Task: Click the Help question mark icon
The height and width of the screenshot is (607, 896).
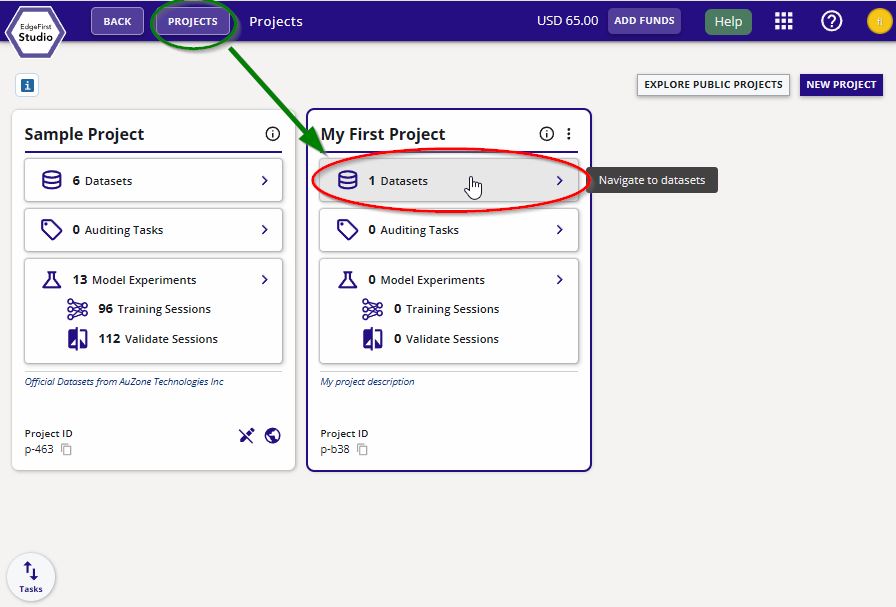Action: (831, 20)
